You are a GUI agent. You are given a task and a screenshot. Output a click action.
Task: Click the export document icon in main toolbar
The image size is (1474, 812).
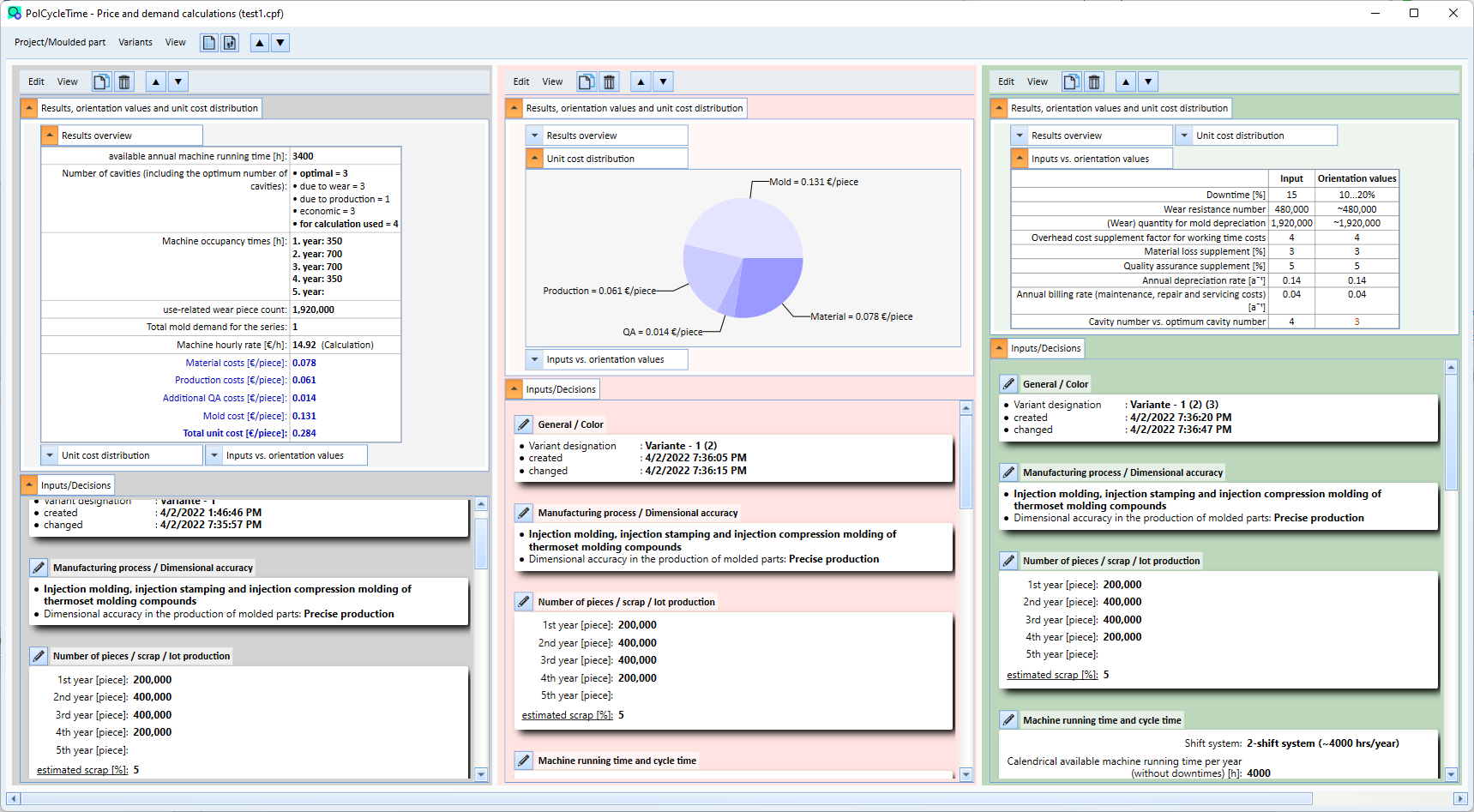pos(230,43)
